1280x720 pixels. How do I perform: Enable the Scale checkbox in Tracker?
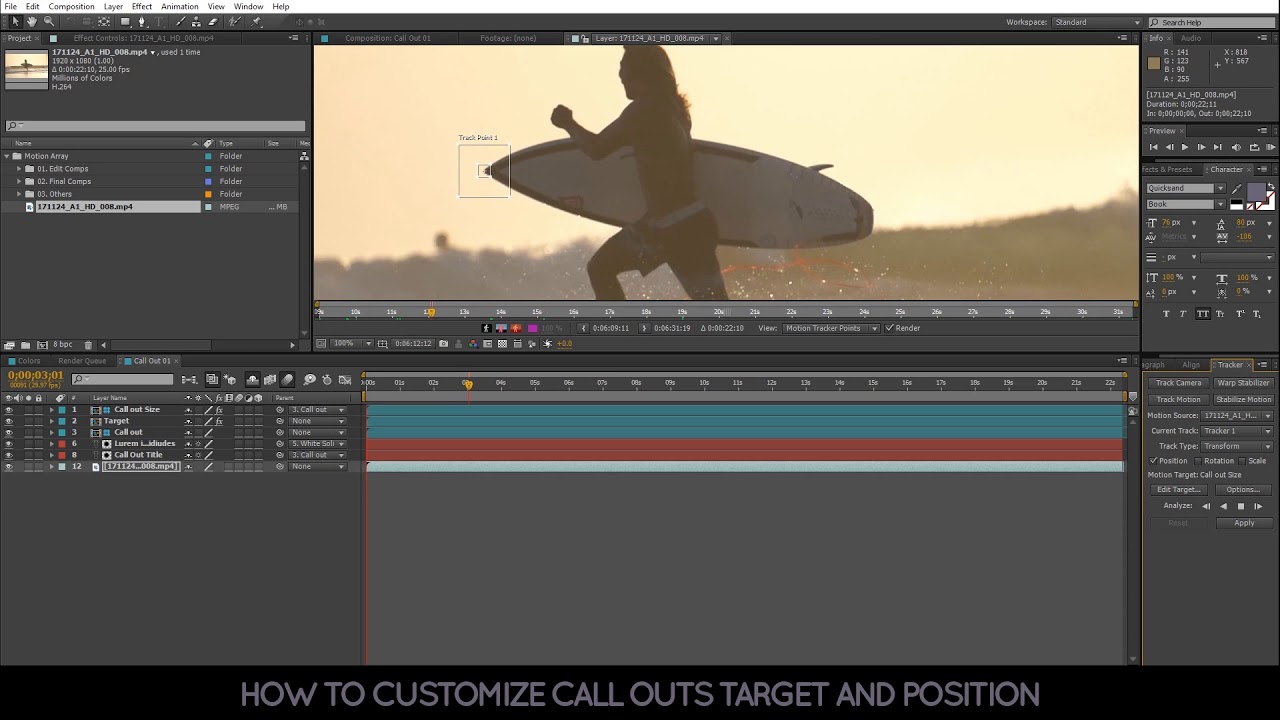pyautogui.click(x=1241, y=461)
